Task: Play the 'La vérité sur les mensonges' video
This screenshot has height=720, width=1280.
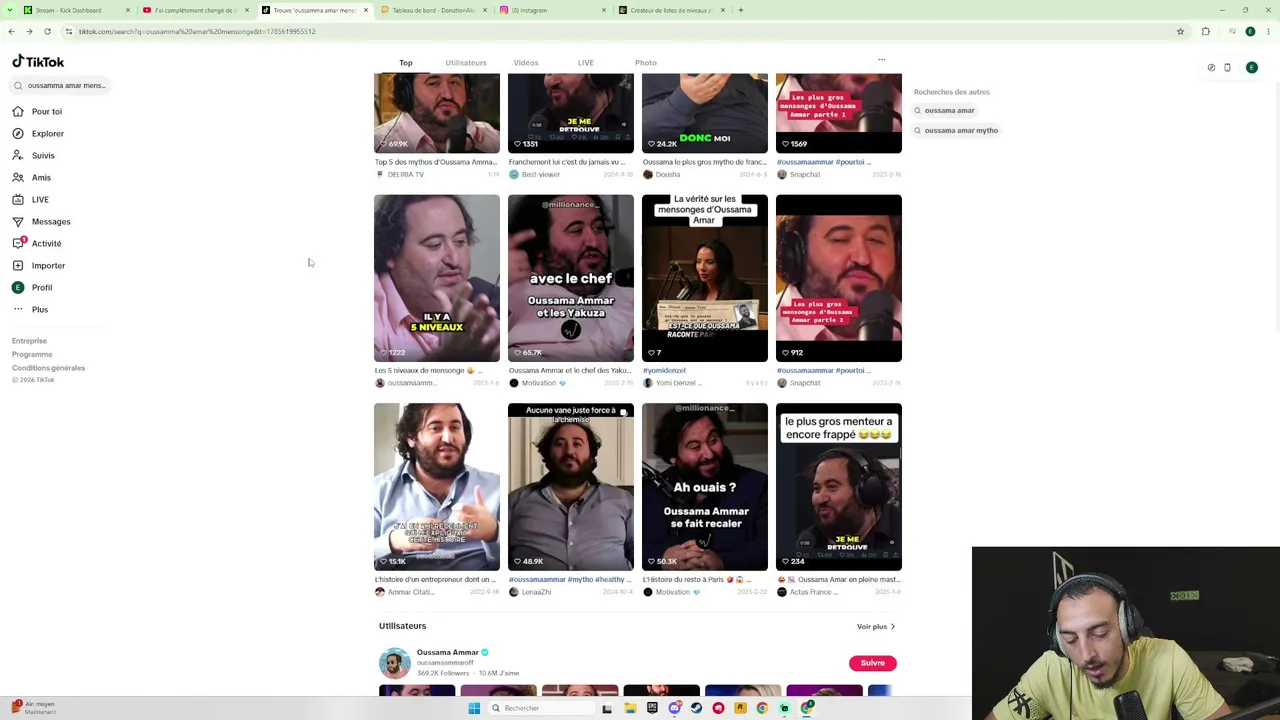Action: pyautogui.click(x=705, y=278)
